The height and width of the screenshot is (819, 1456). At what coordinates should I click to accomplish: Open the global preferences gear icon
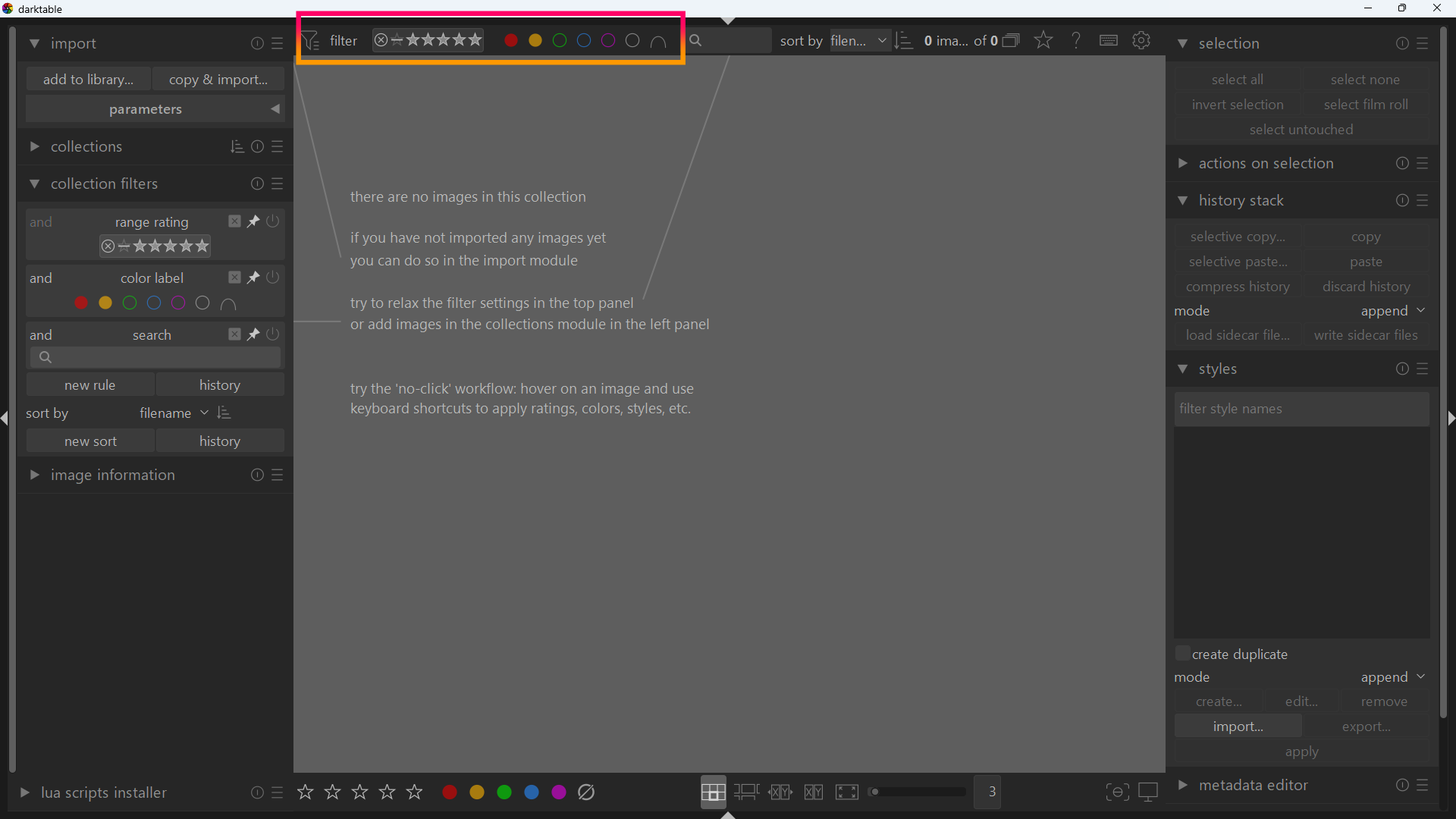[x=1141, y=40]
